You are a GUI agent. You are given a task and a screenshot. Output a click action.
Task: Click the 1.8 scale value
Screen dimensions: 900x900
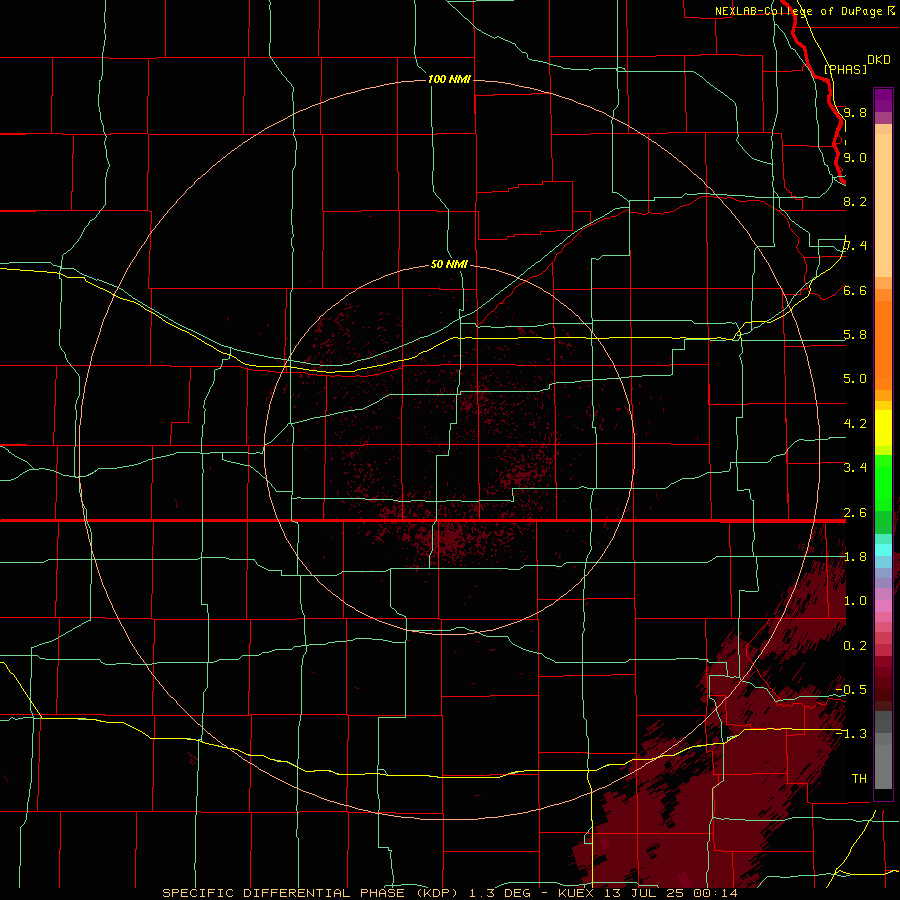click(855, 557)
